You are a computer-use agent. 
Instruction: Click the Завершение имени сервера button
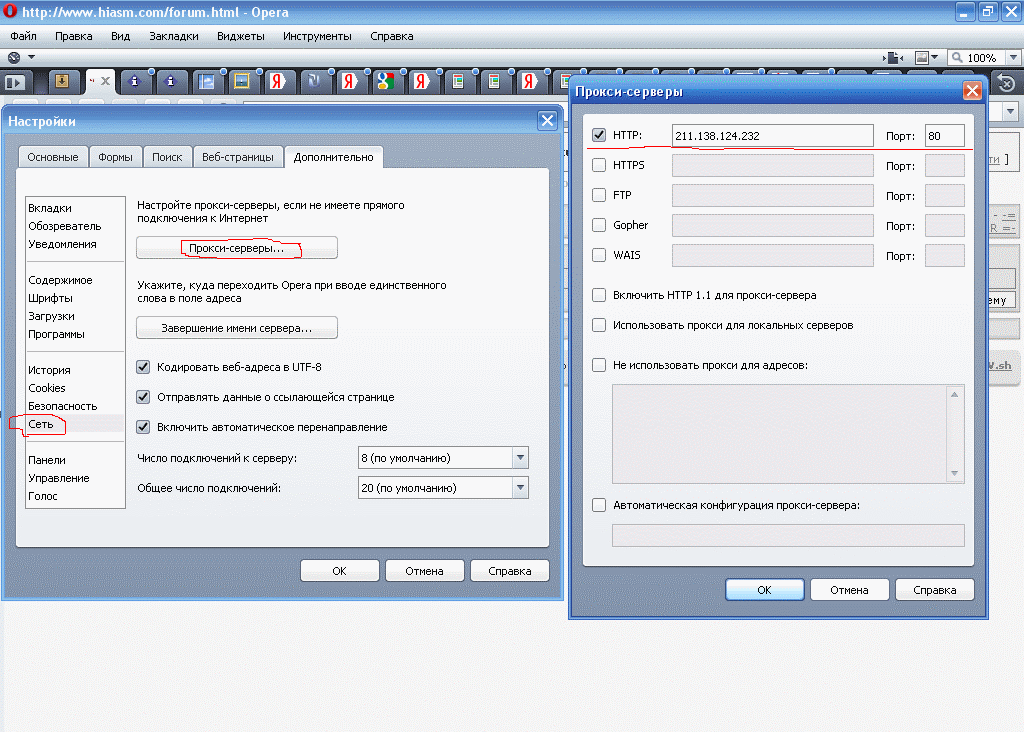[237, 328]
